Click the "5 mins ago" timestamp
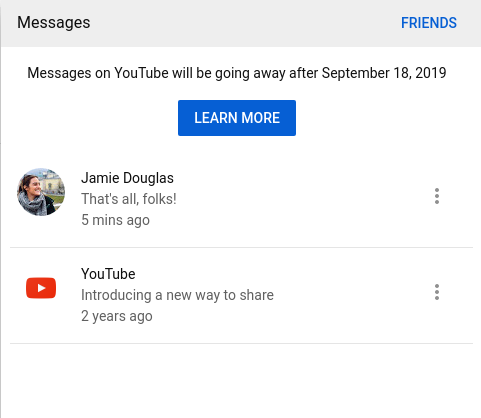This screenshot has width=481, height=418. [x=115, y=220]
